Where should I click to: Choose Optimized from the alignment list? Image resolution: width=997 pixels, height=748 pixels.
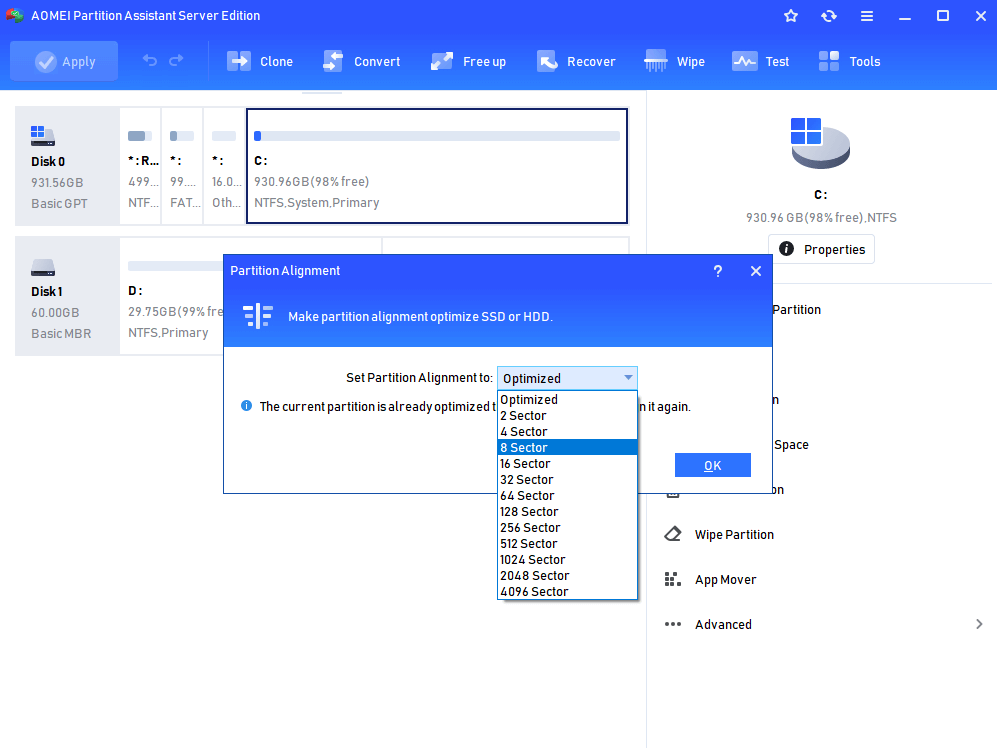click(x=567, y=399)
